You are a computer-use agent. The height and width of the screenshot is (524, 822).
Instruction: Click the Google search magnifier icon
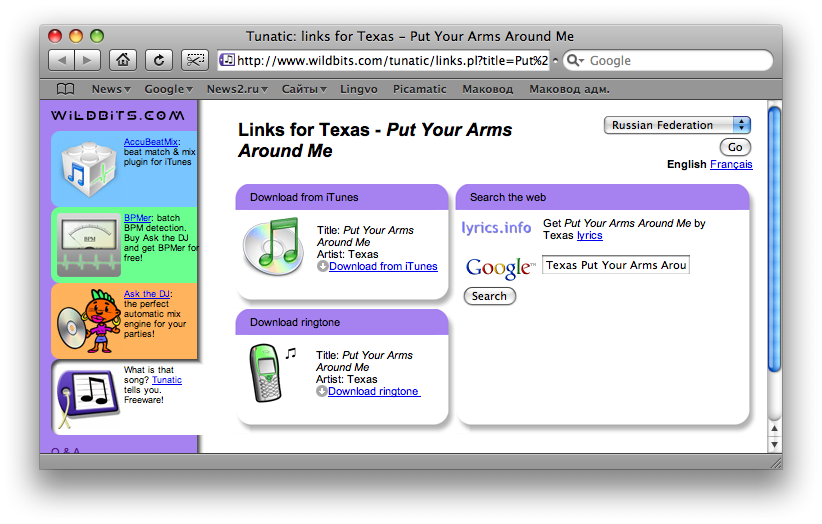click(x=575, y=60)
